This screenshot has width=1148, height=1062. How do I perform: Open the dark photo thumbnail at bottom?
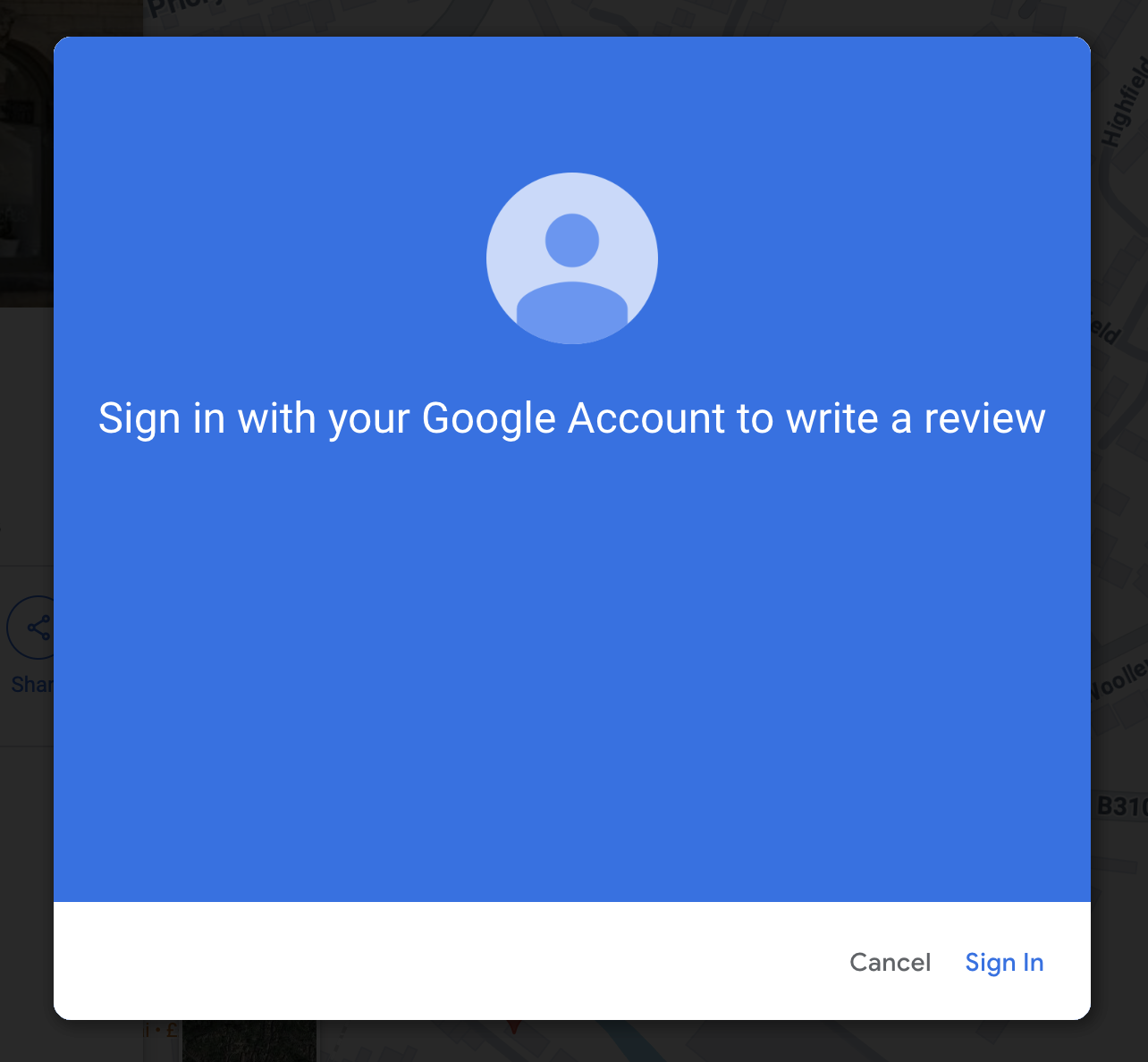pyautogui.click(x=249, y=1041)
